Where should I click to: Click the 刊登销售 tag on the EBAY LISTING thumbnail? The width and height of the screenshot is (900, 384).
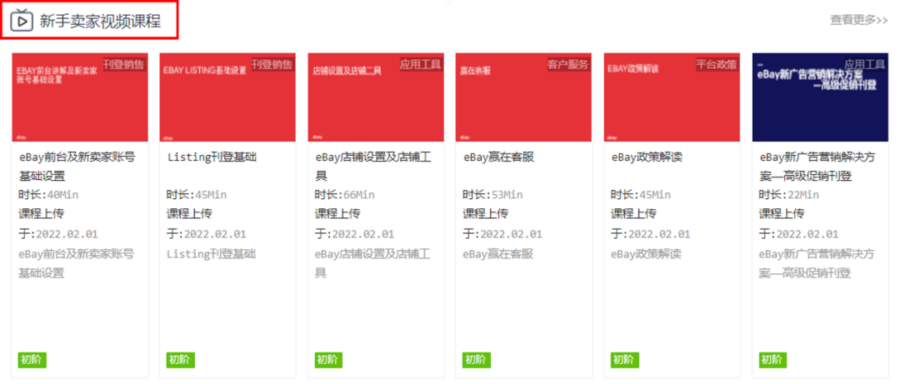coord(272,64)
